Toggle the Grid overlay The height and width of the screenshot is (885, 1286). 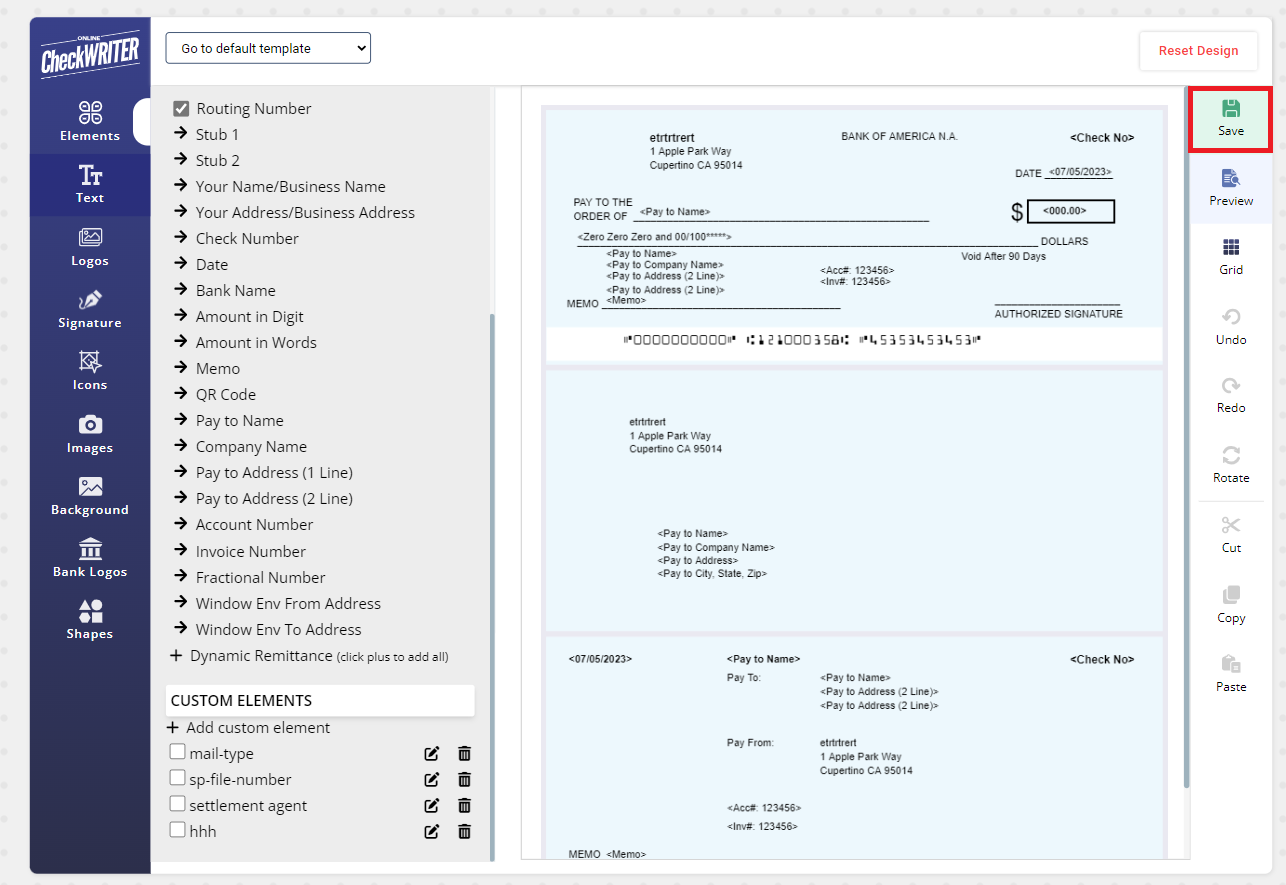[x=1231, y=257]
